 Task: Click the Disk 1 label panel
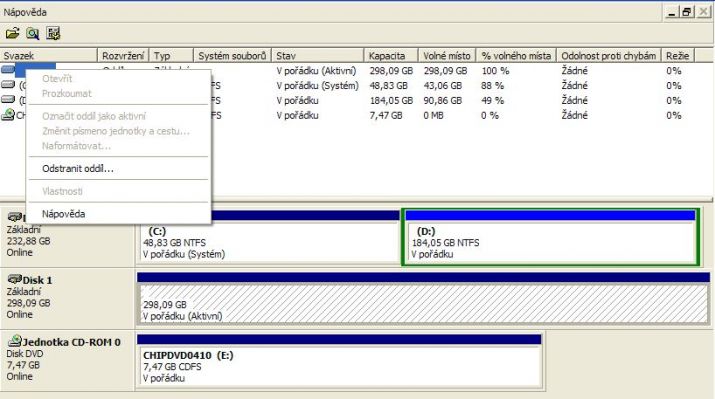tap(67, 298)
